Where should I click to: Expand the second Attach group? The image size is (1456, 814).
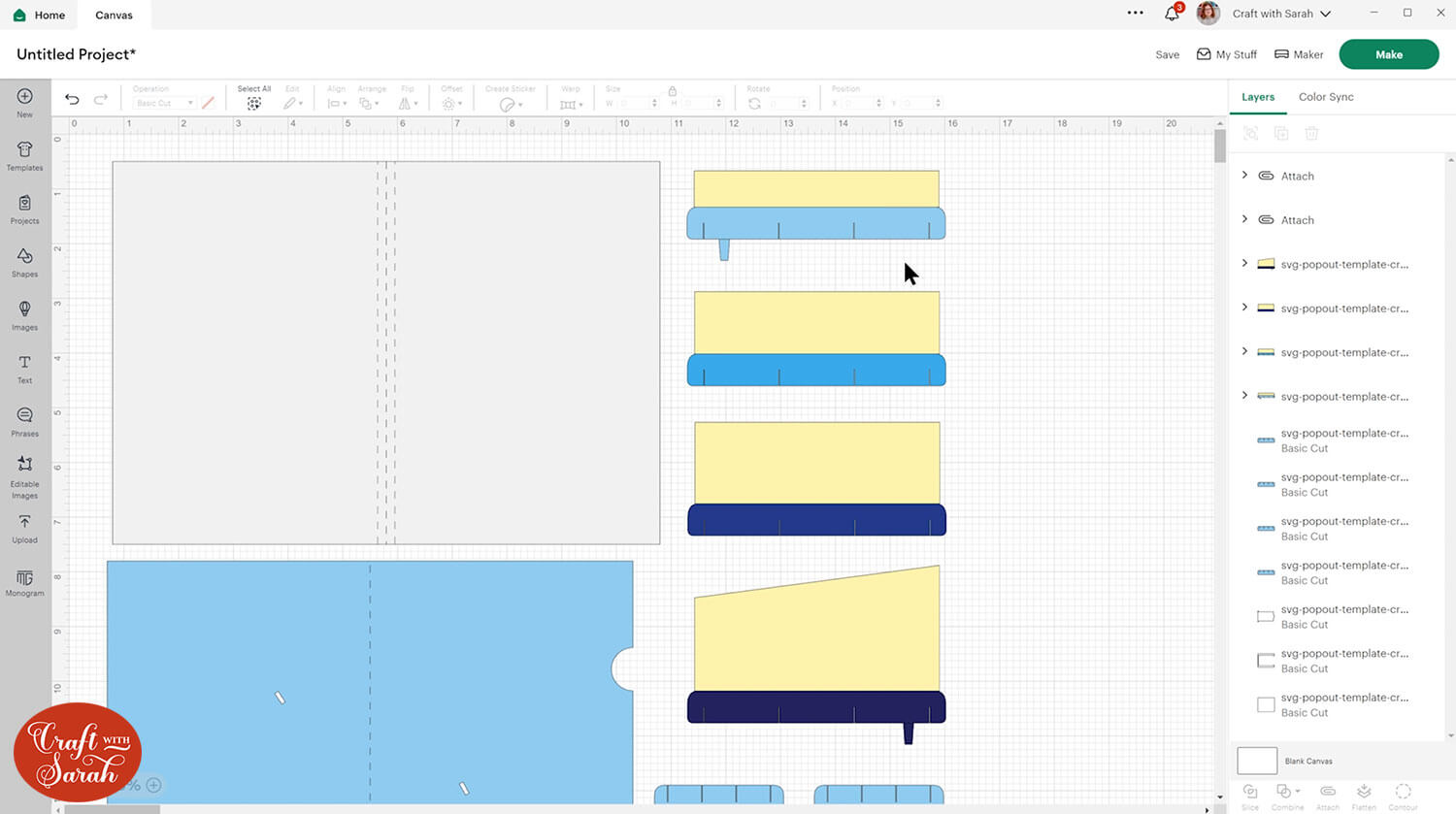coord(1244,219)
